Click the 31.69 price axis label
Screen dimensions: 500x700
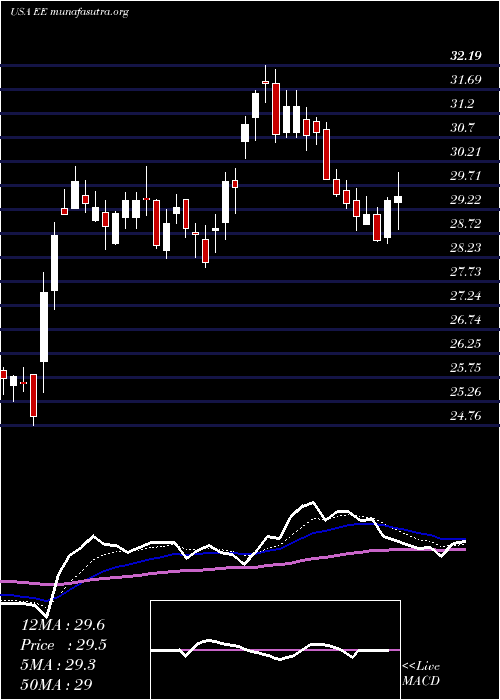(466, 80)
